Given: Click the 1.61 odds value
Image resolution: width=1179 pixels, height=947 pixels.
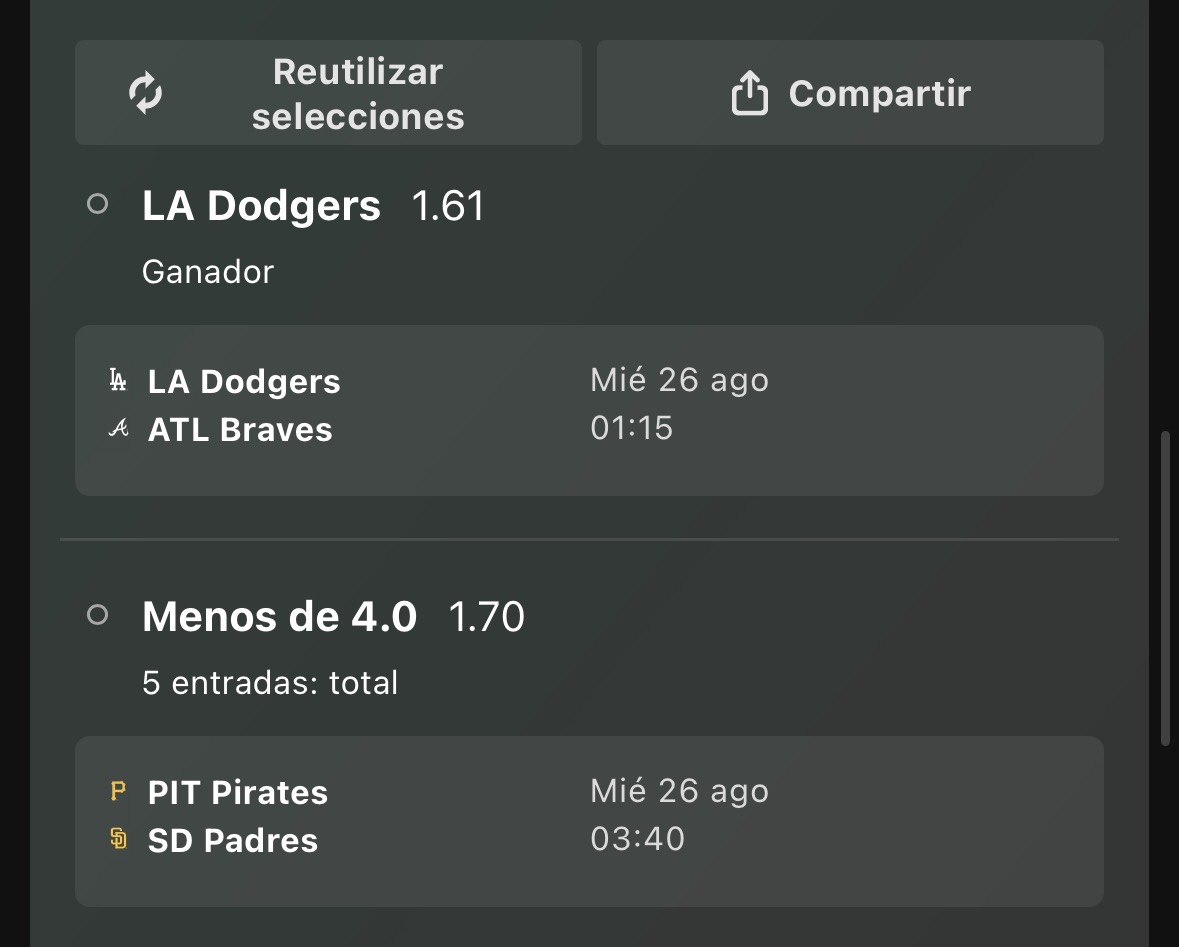Looking at the screenshot, I should 448,205.
